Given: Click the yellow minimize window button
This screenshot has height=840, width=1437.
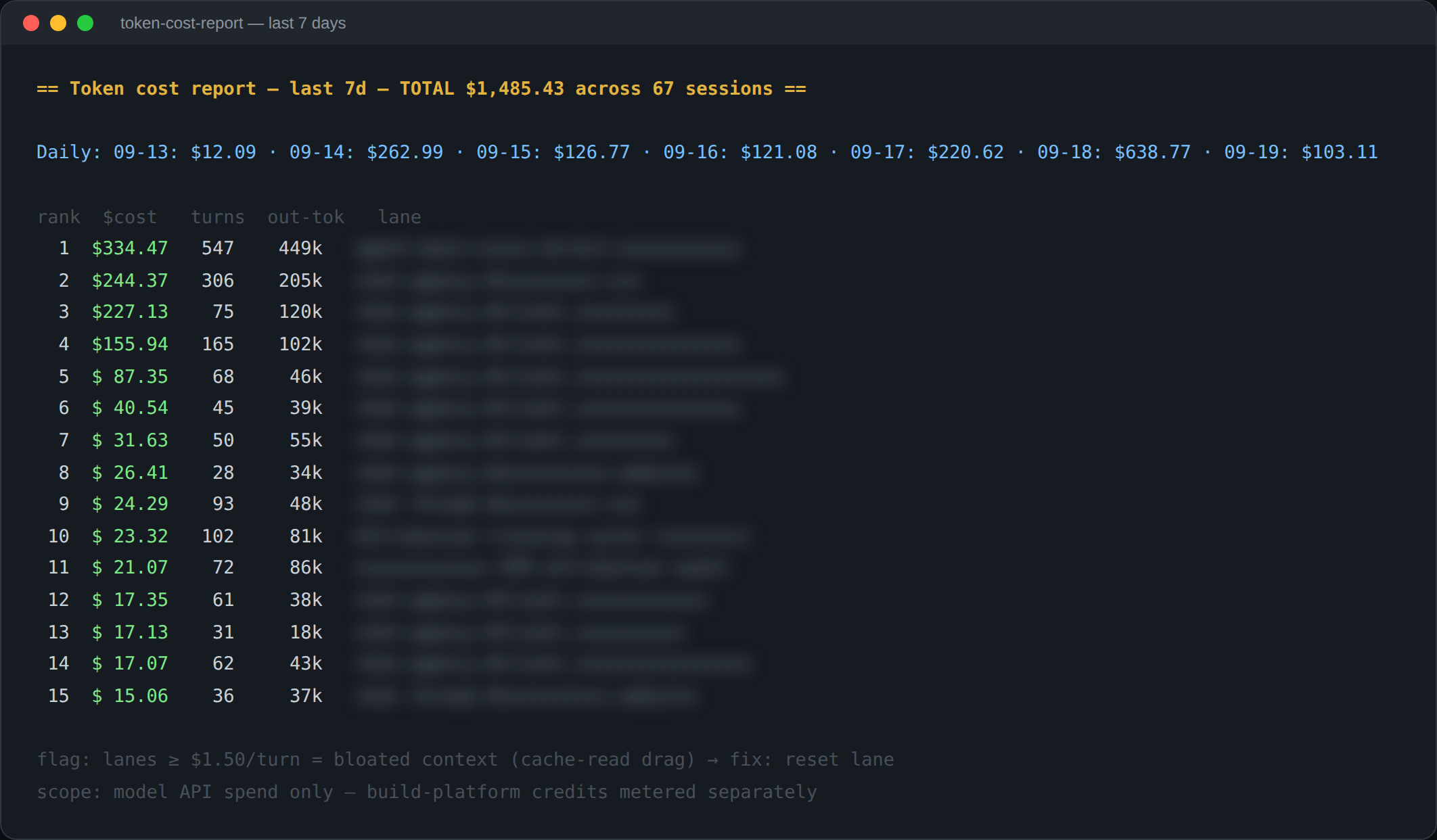Looking at the screenshot, I should coord(58,23).
